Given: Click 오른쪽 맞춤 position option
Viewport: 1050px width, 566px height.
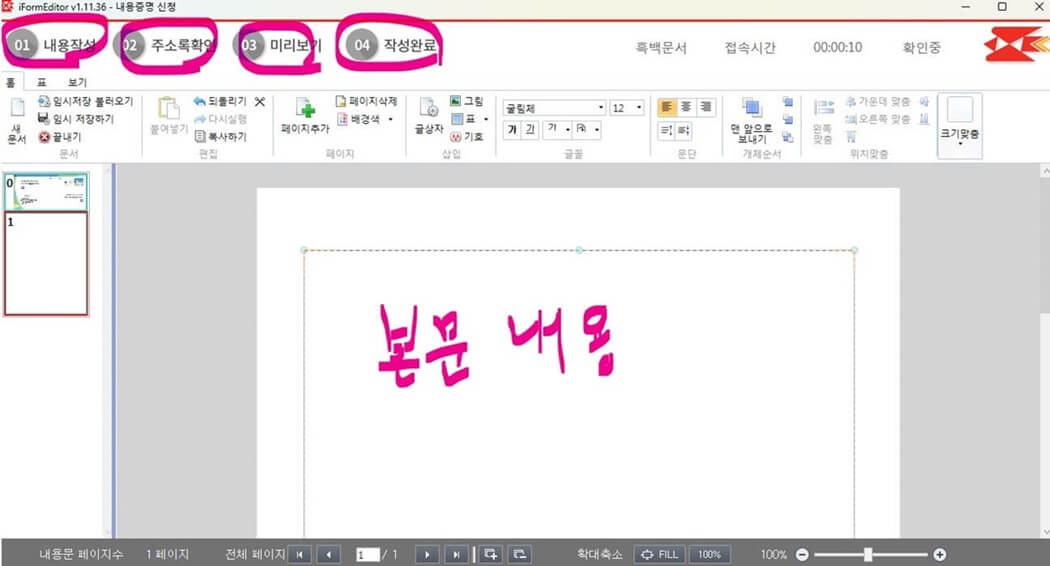Looking at the screenshot, I should pos(877,119).
